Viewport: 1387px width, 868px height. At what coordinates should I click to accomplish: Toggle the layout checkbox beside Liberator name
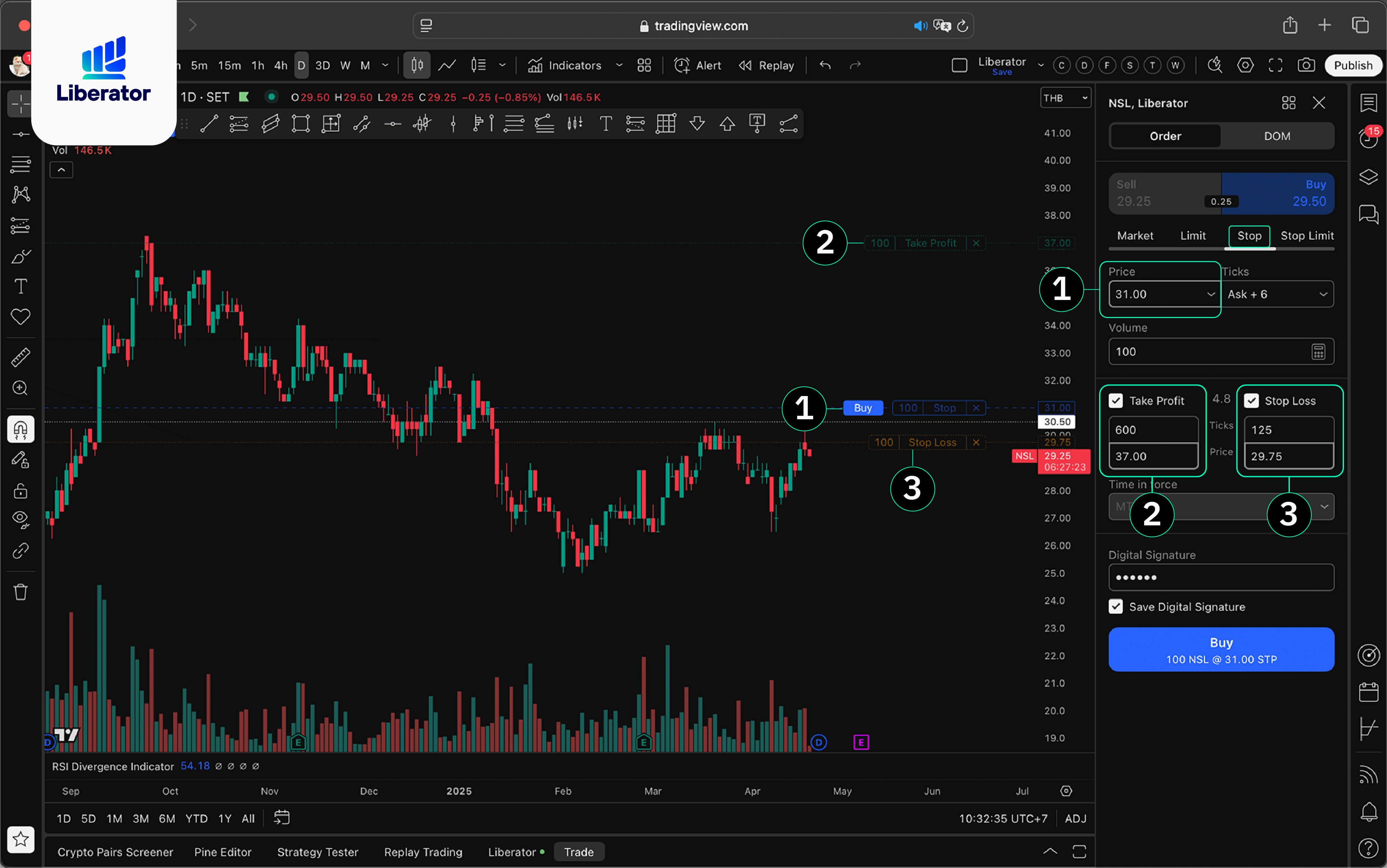click(959, 66)
